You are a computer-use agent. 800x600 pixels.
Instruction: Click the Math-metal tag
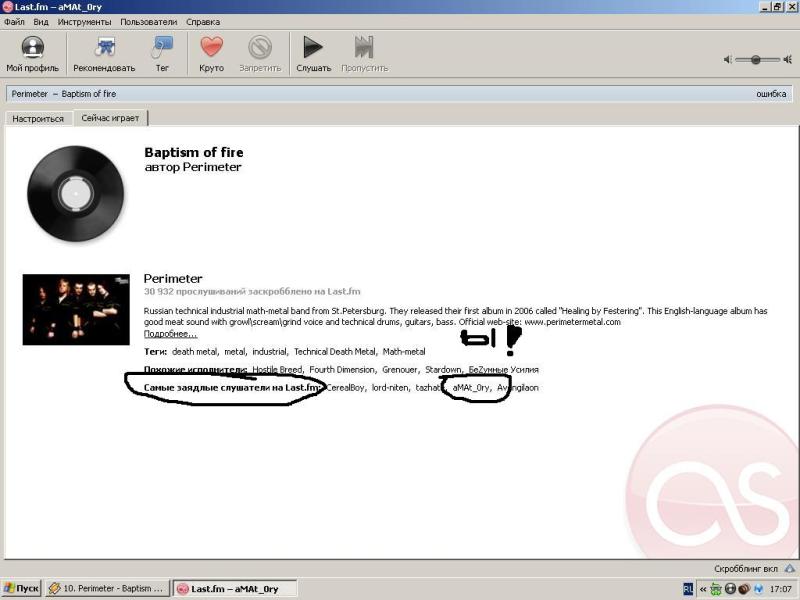coord(404,352)
